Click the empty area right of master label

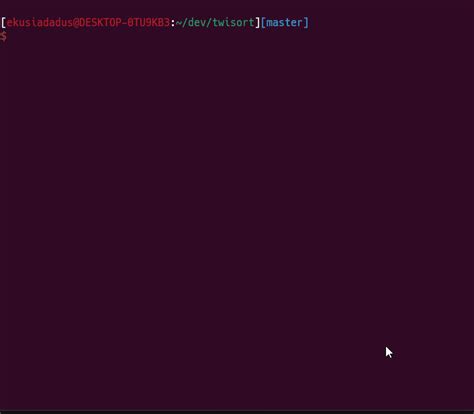click(x=391, y=23)
